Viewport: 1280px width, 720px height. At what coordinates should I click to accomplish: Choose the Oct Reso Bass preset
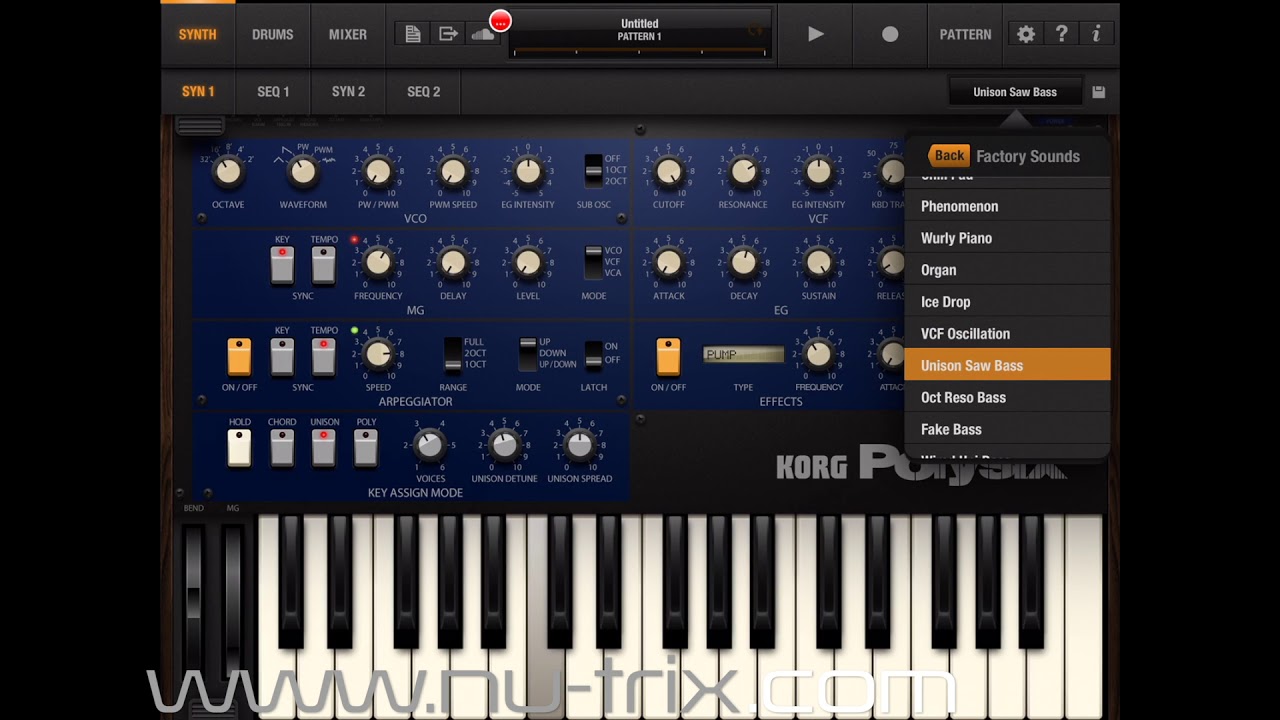(1007, 397)
